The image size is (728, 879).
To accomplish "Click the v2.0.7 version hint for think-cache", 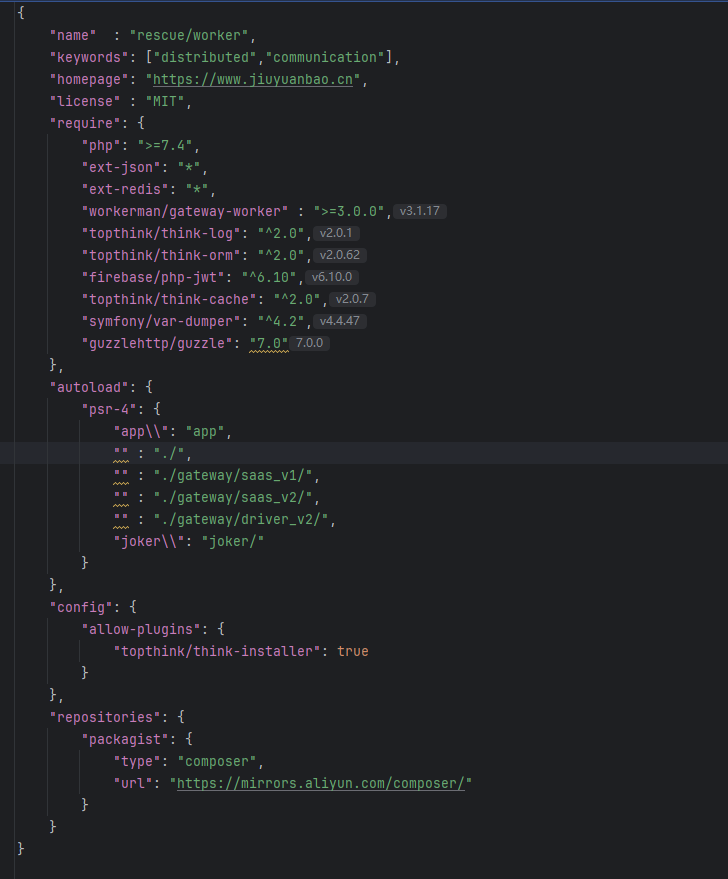I will [x=352, y=299].
